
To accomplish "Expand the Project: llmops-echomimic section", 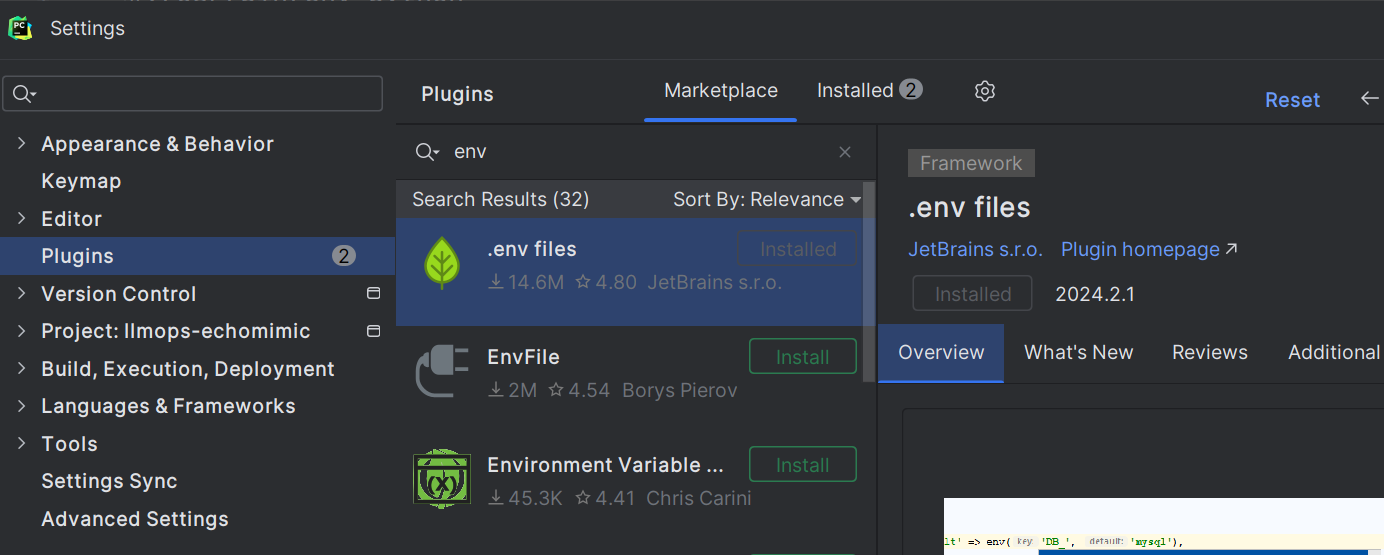I will pos(22,331).
